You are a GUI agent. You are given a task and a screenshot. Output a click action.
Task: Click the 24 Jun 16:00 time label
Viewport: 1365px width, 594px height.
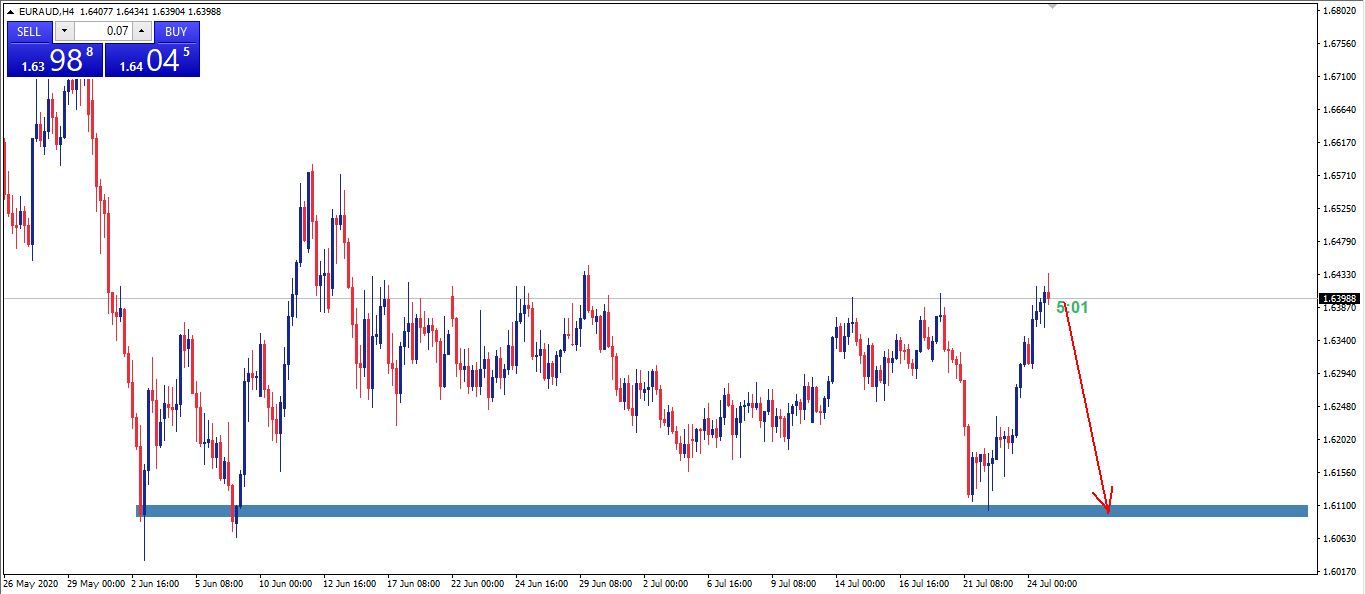tap(543, 583)
